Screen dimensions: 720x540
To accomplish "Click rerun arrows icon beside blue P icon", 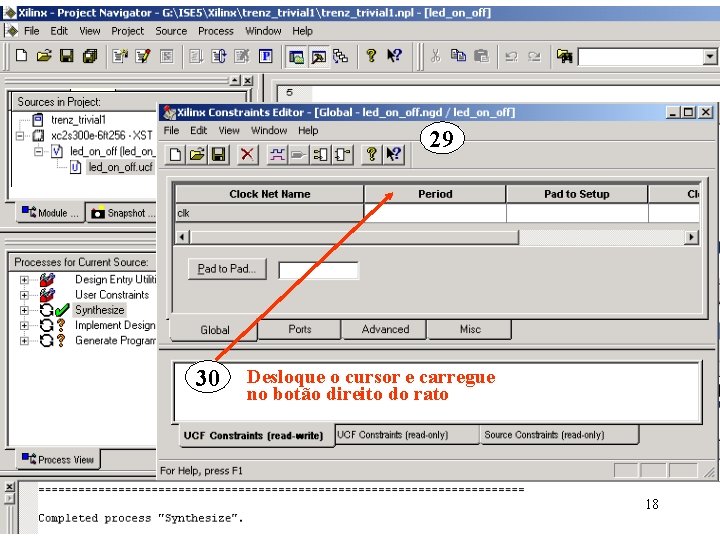I will pyautogui.click(x=219, y=56).
